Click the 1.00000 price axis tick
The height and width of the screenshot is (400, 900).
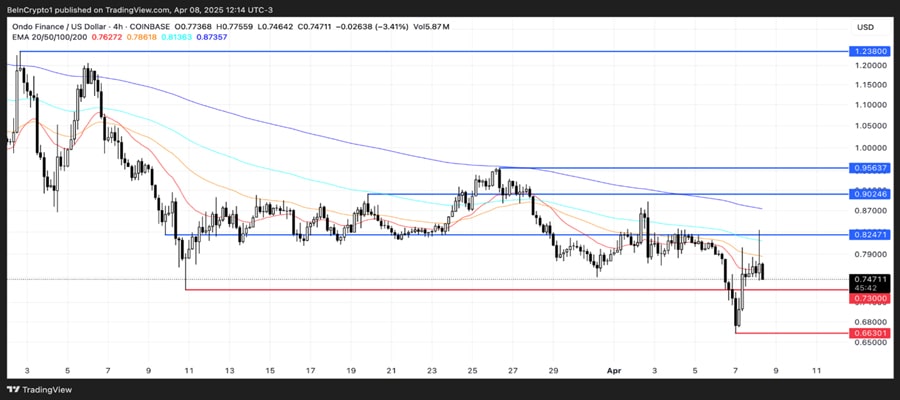871,147
